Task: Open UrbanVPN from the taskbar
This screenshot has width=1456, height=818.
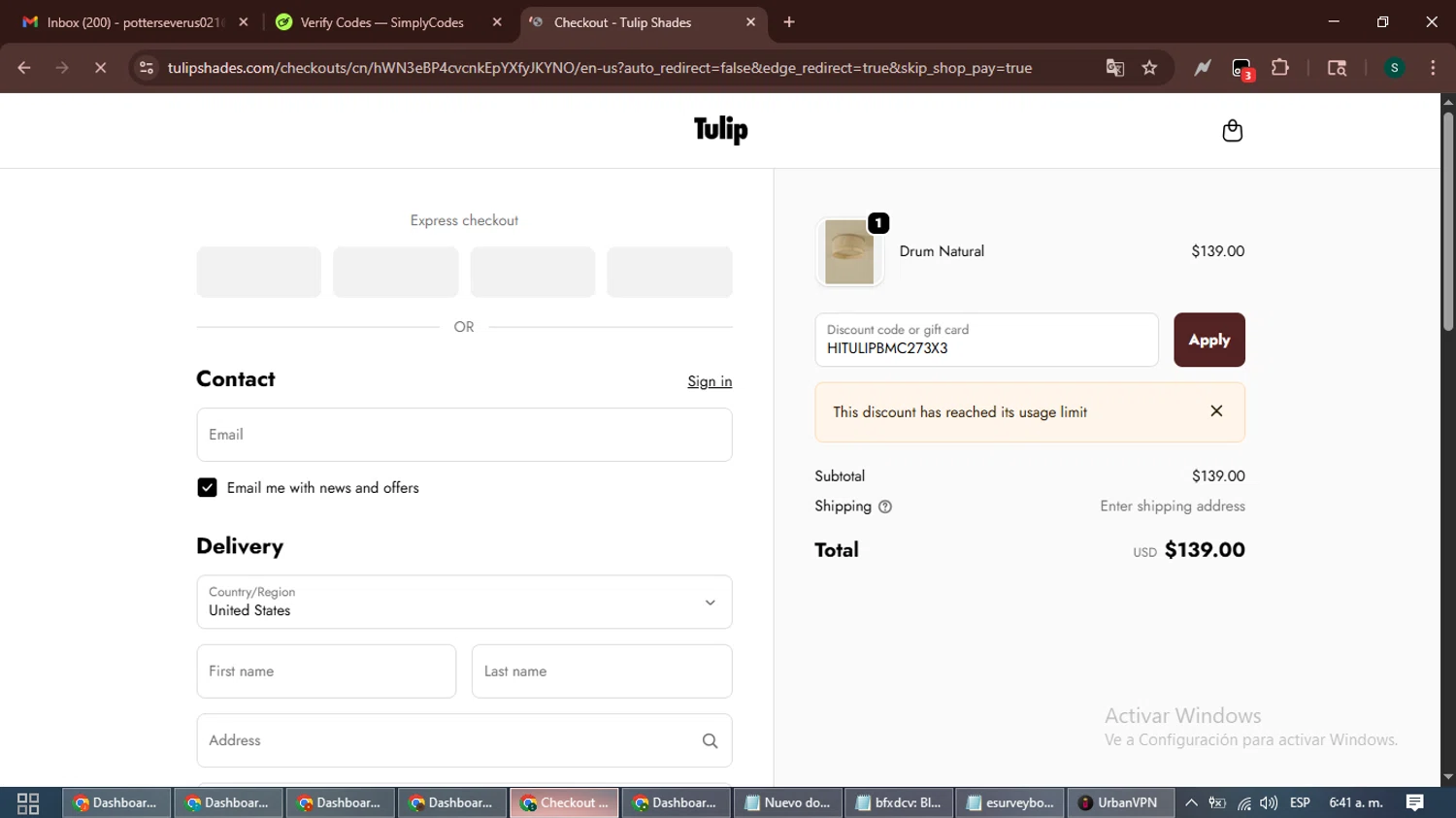Action: (1121, 803)
